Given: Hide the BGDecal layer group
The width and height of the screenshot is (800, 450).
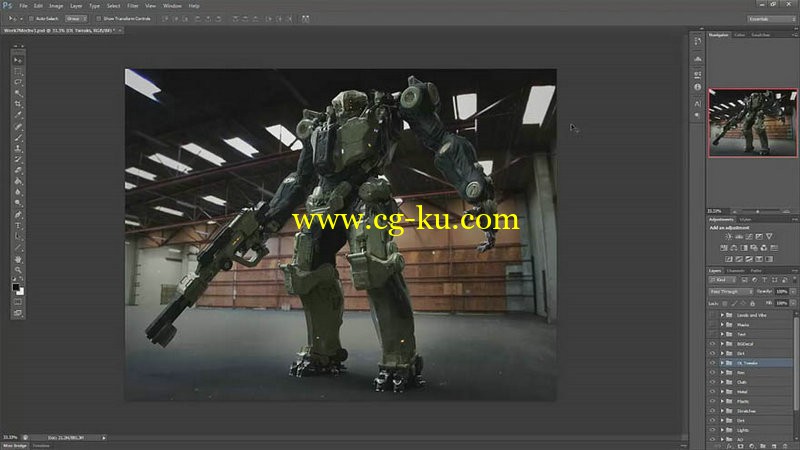Looking at the screenshot, I should coord(712,344).
